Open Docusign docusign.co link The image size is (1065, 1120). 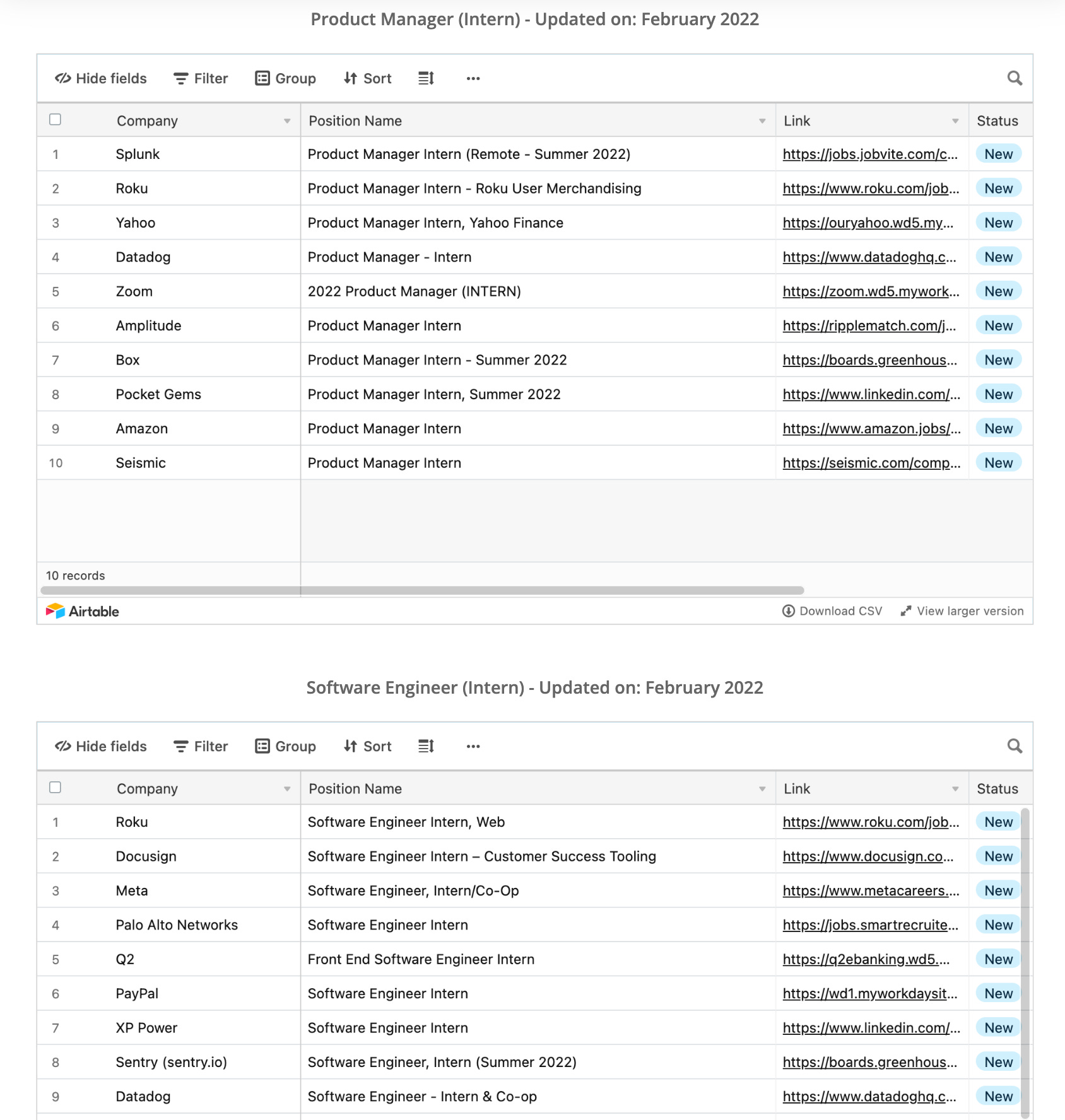click(x=868, y=856)
